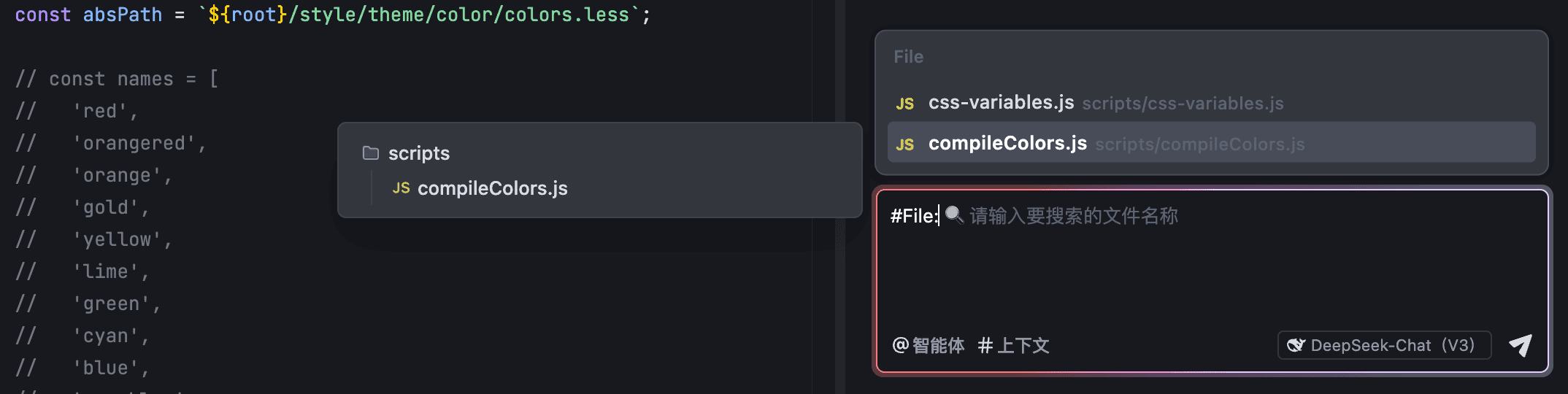Place cursor on the 'blue' comment line
1568x394 pixels.
[x=82, y=368]
